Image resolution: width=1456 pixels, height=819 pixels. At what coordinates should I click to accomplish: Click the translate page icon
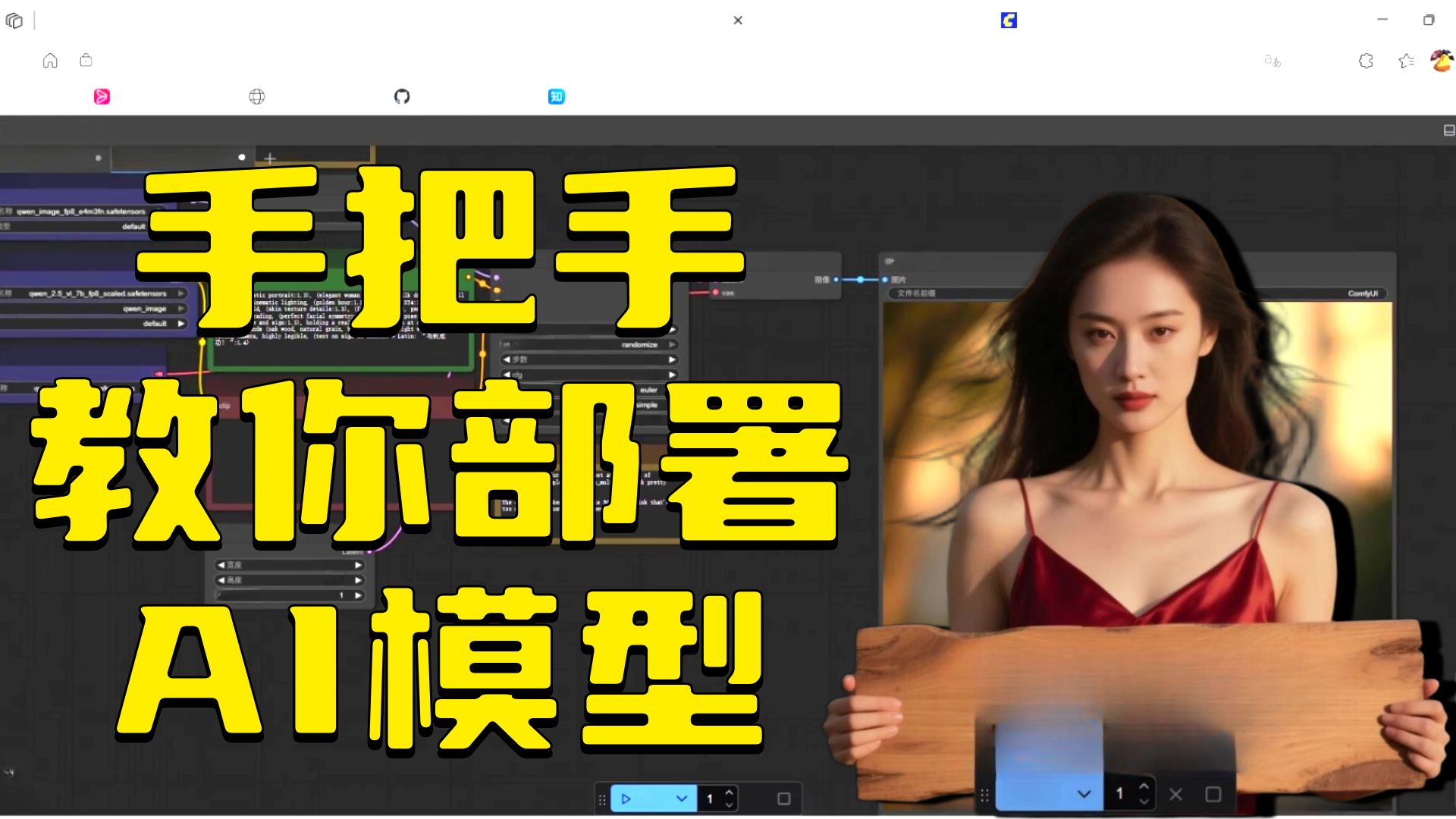(x=1272, y=61)
